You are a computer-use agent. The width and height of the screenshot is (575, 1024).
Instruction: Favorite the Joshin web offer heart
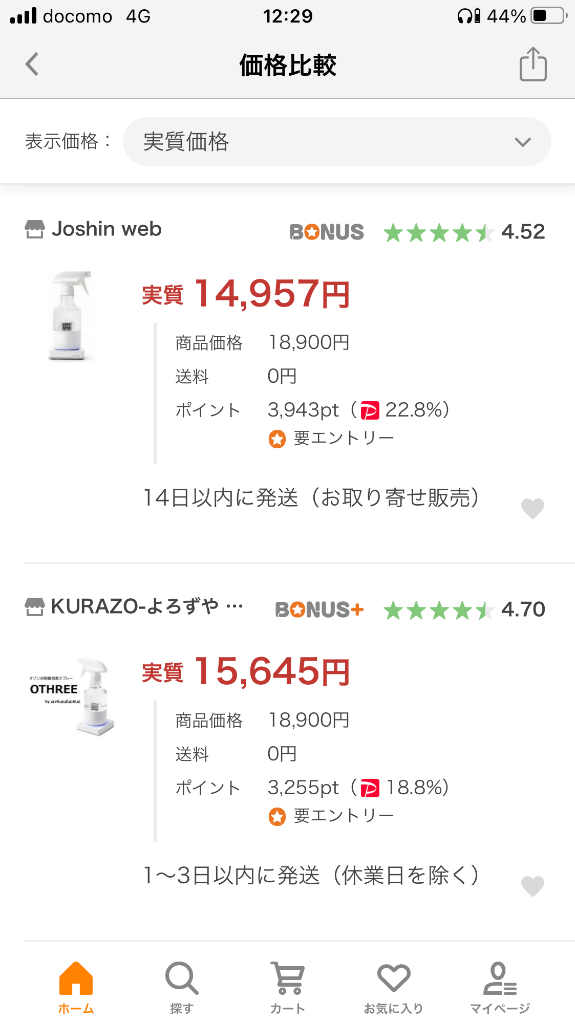click(x=533, y=508)
